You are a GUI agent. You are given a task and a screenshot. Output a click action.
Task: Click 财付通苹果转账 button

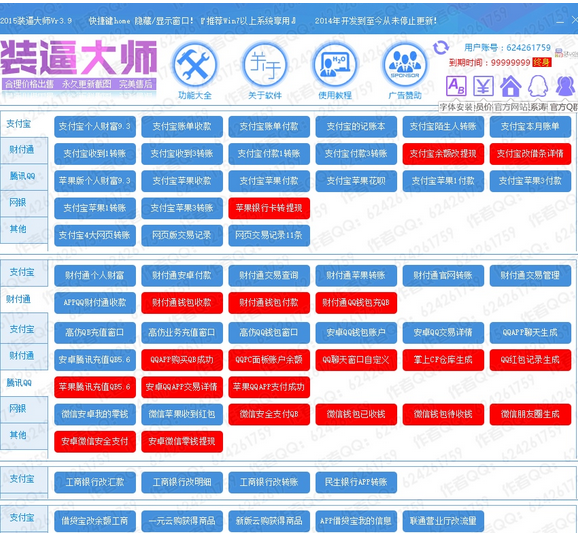pos(356,275)
